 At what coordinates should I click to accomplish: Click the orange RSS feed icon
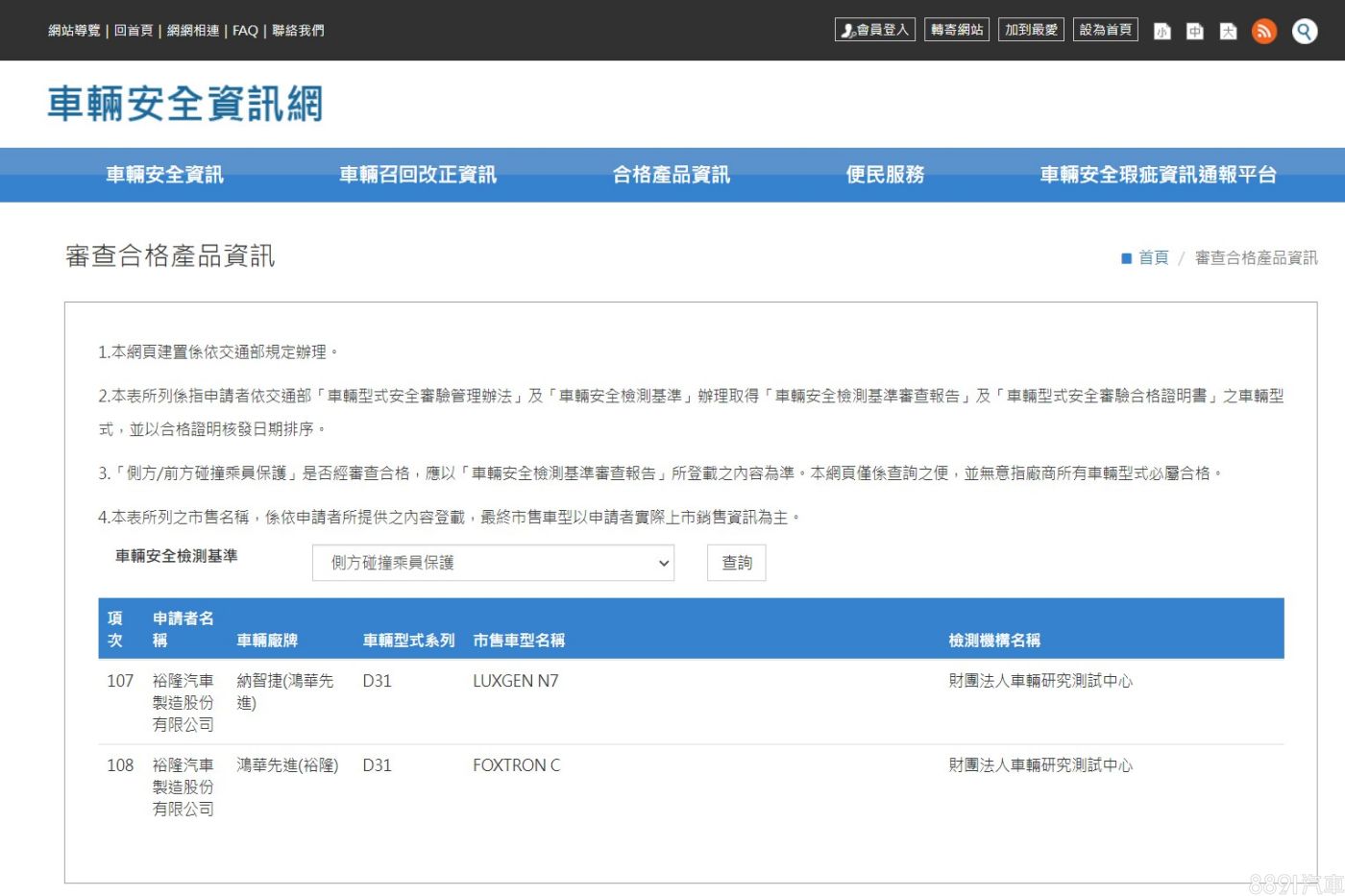[1263, 31]
